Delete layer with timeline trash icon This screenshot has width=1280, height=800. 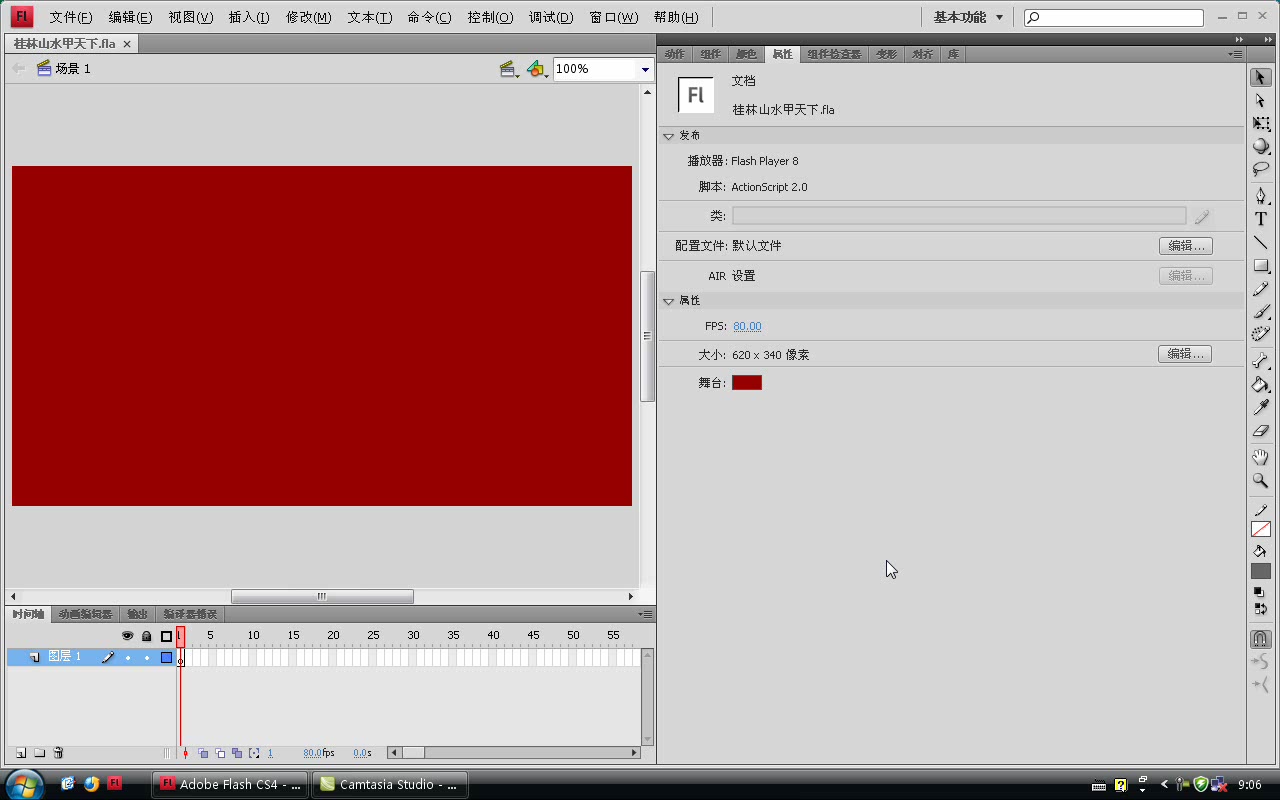58,753
